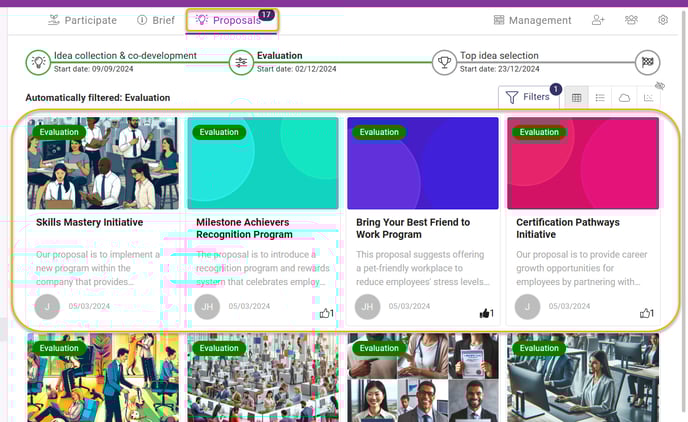Open the Proposals tab
This screenshot has width=688, height=422.
pos(232,20)
